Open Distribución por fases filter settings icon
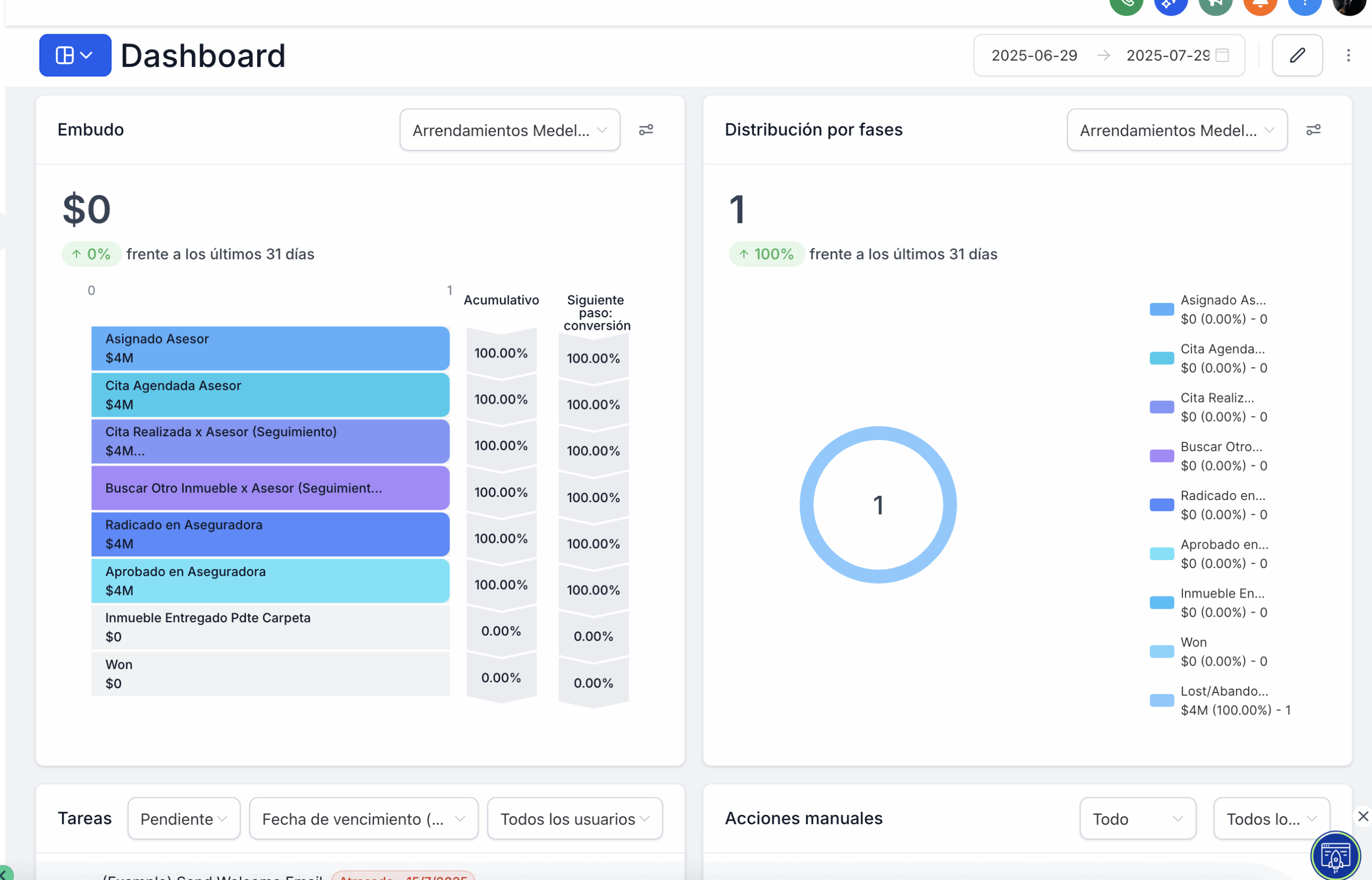Screen dimensions: 1372x880 pos(1313,130)
